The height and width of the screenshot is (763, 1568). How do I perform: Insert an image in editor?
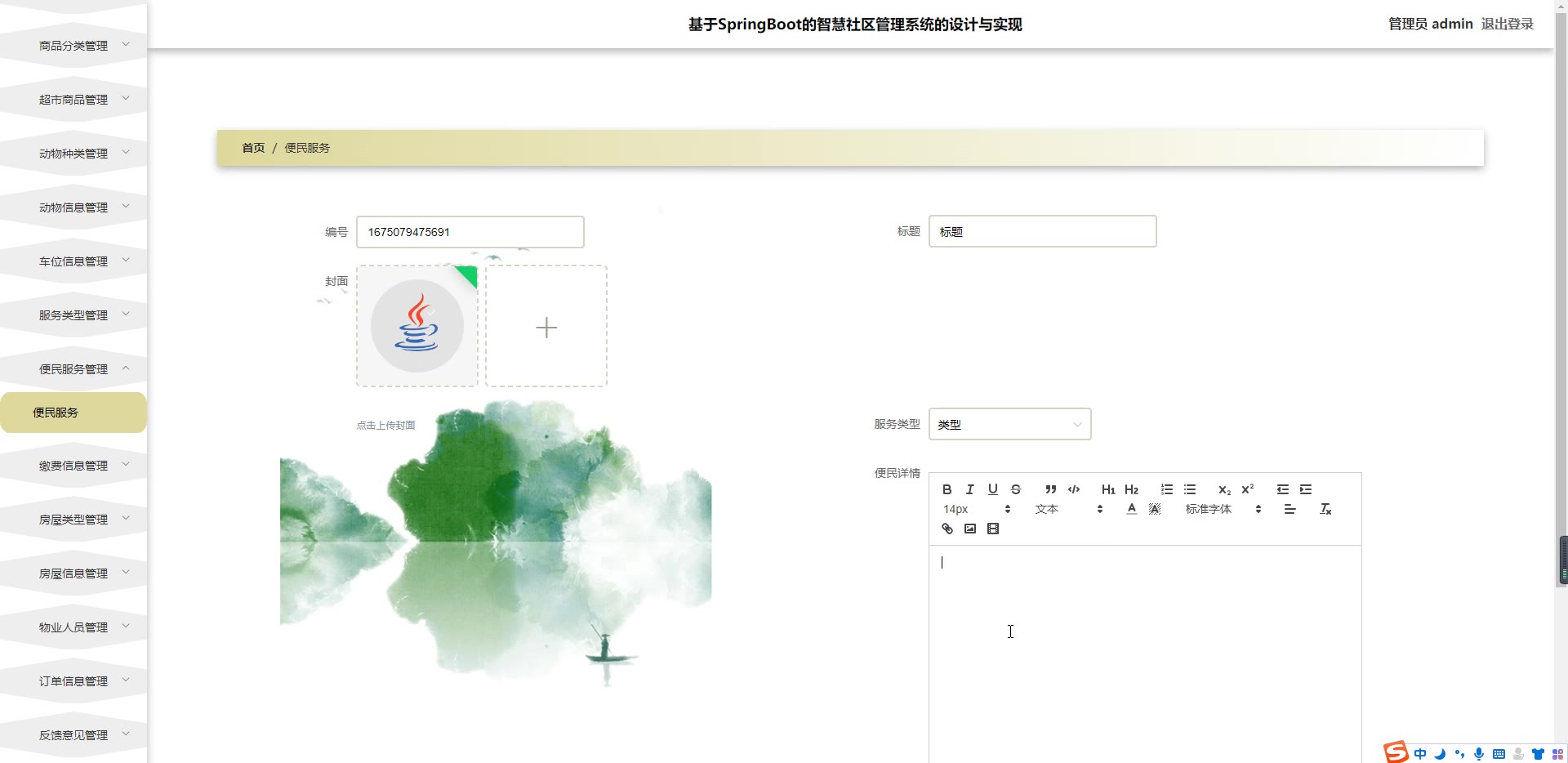point(970,529)
